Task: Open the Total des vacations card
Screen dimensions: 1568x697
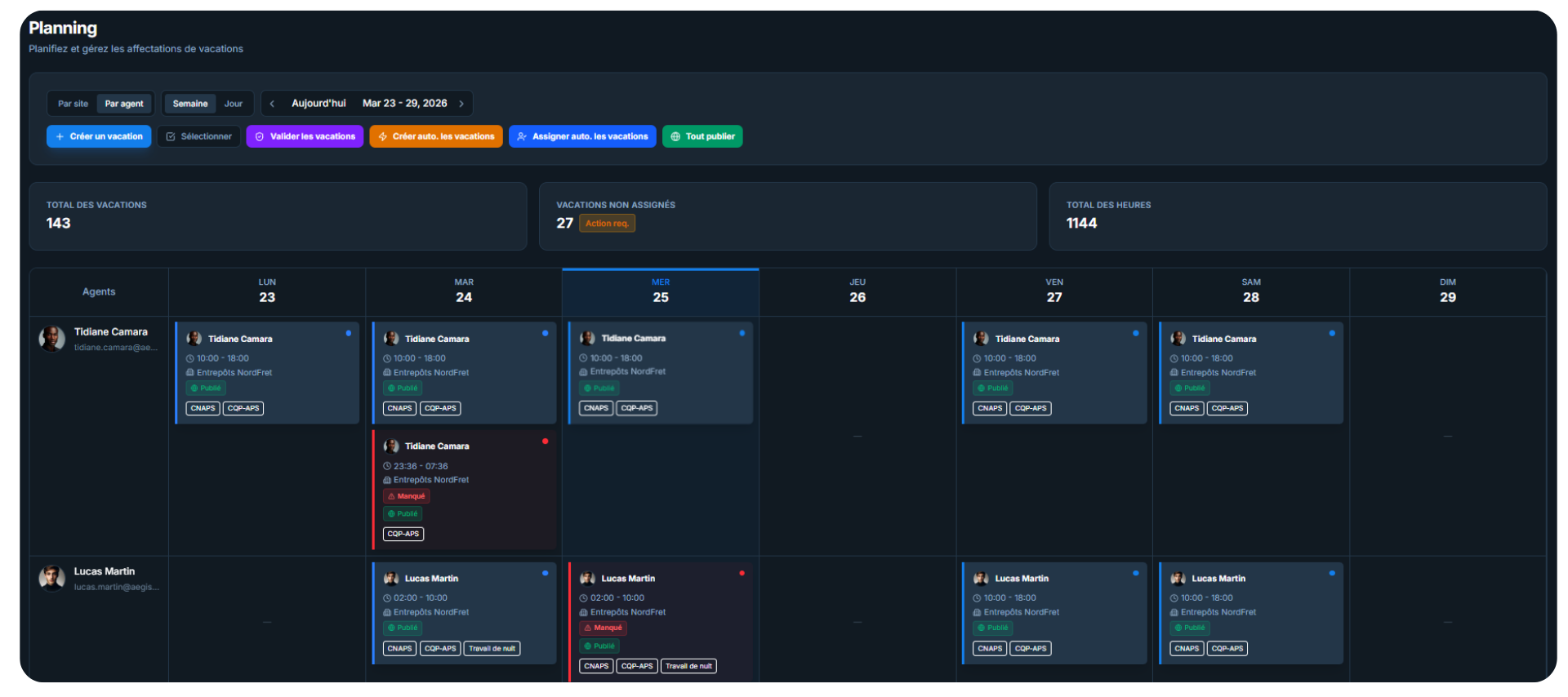Action: pyautogui.click(x=278, y=216)
